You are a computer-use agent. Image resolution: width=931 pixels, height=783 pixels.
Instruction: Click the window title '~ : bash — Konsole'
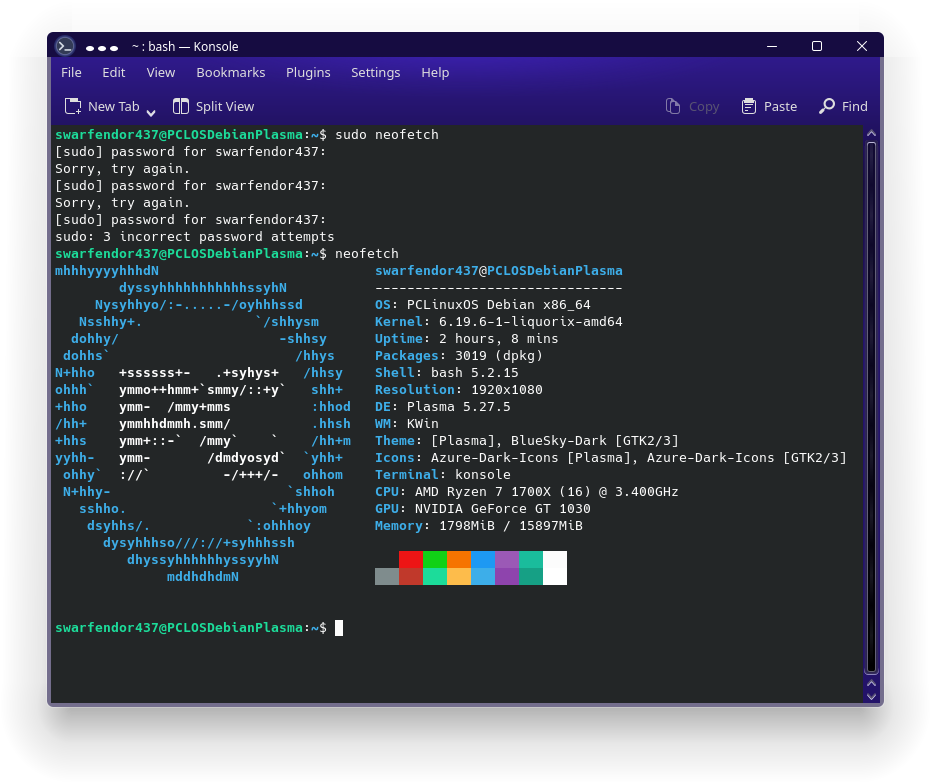point(185,46)
